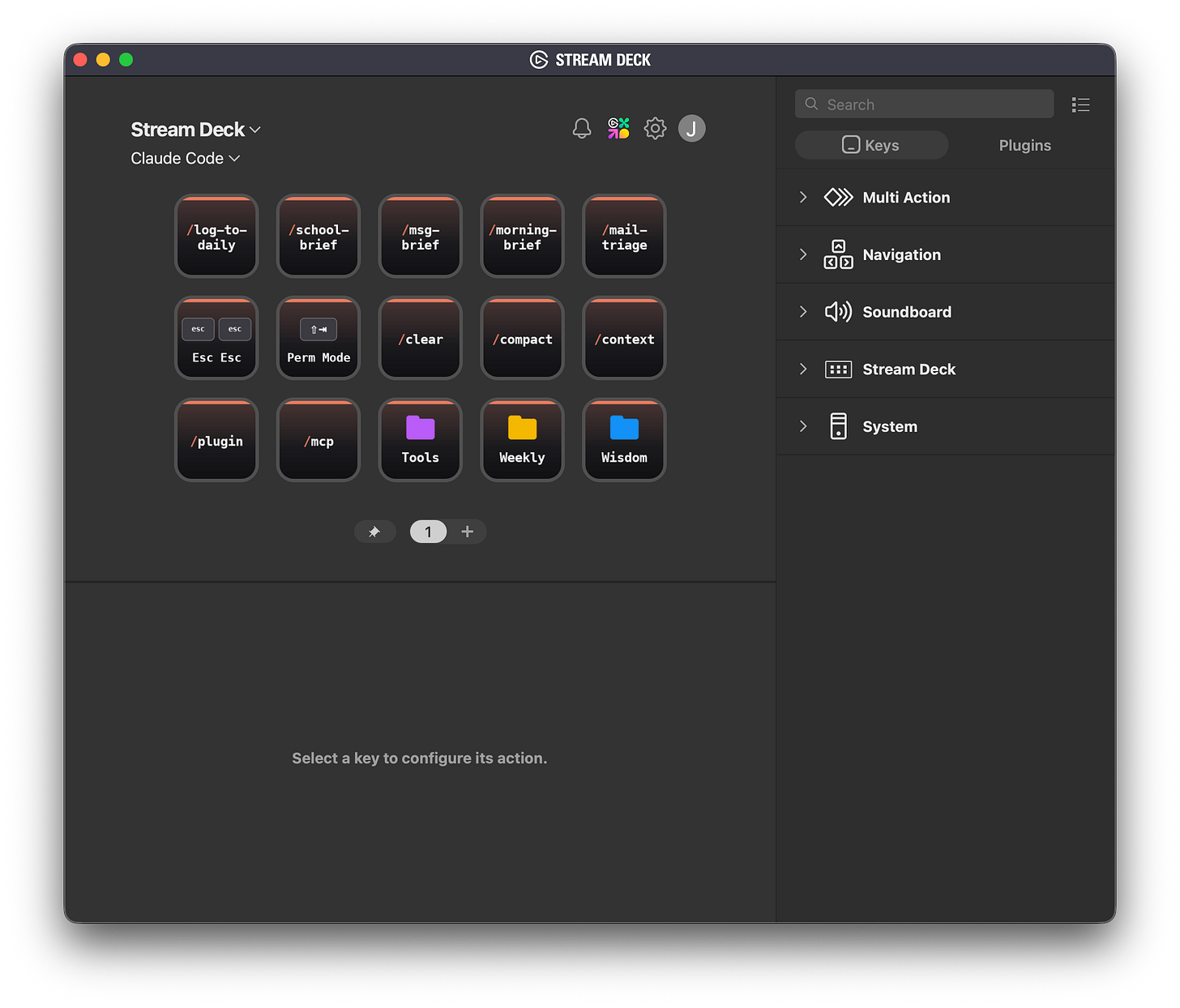
Task: Select the /plugin key
Action: 216,441
